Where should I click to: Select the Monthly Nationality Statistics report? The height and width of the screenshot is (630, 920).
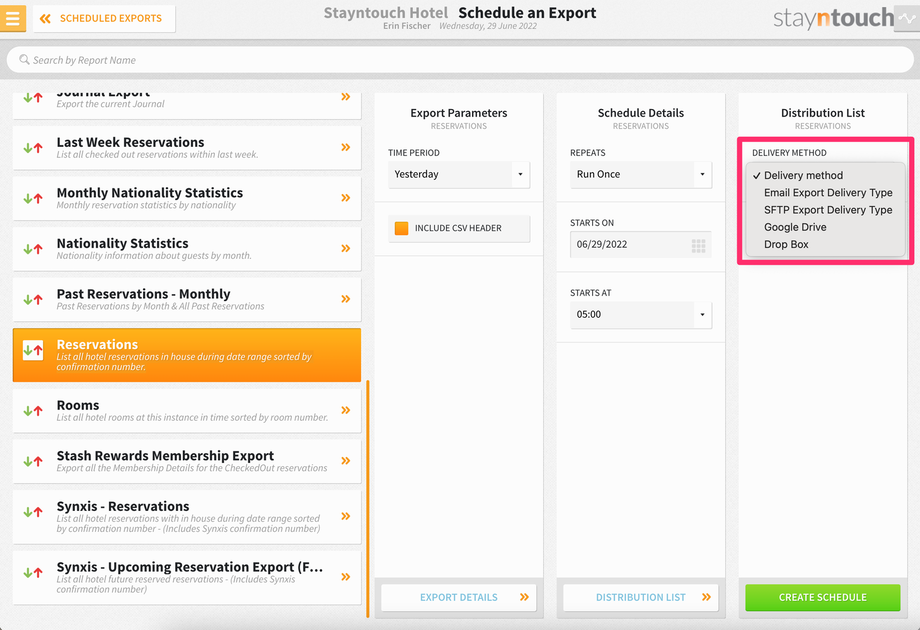tap(187, 198)
